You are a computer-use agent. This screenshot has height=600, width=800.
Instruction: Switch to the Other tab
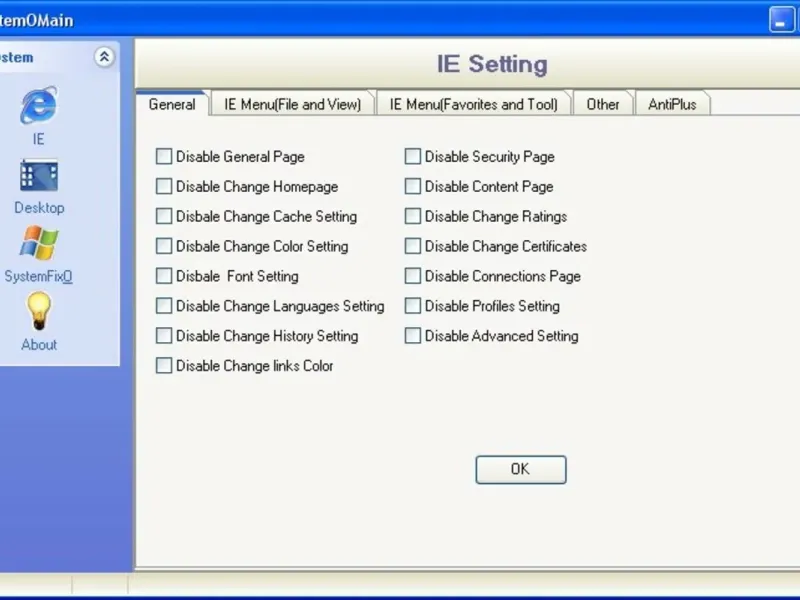(603, 104)
